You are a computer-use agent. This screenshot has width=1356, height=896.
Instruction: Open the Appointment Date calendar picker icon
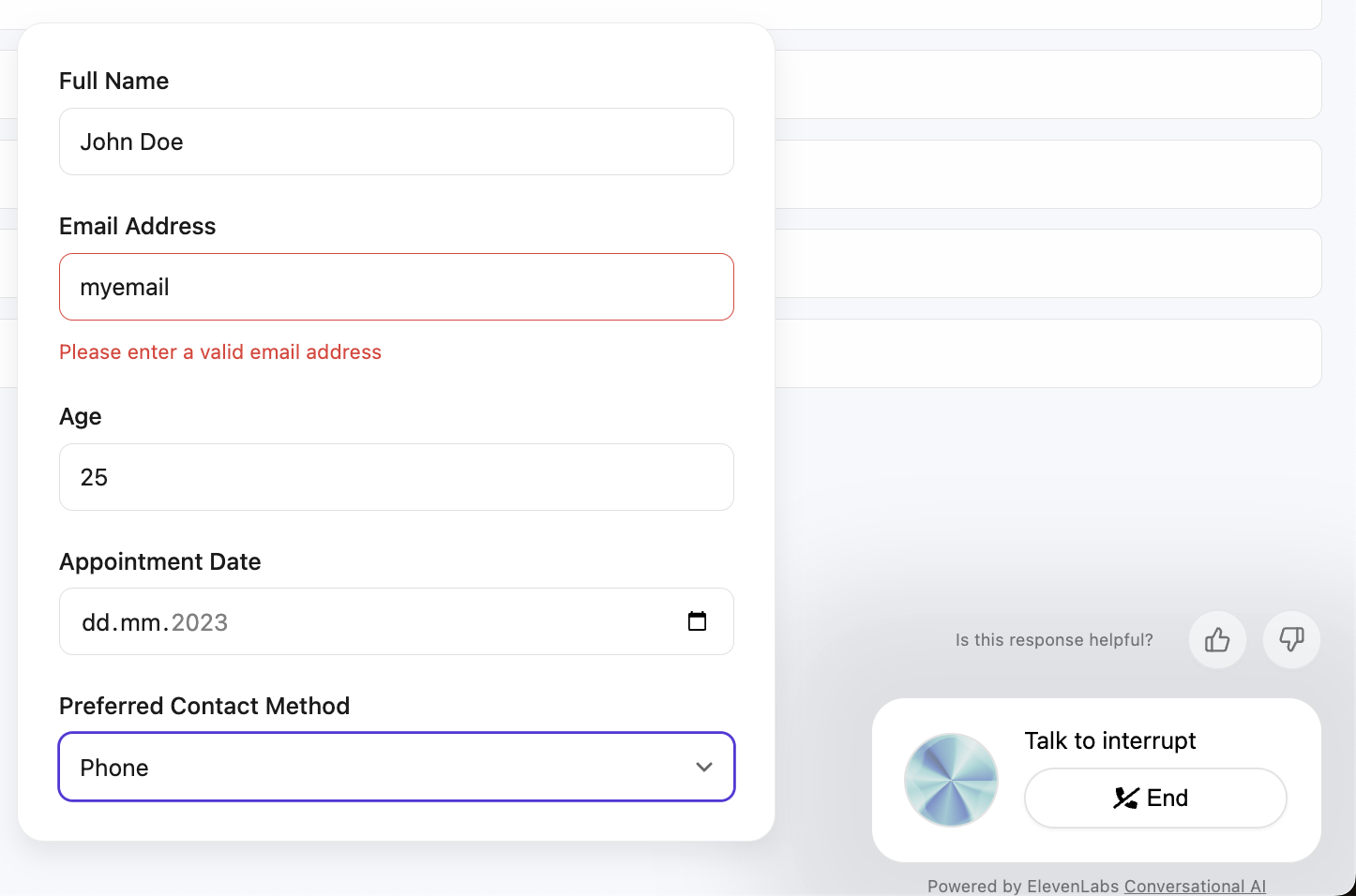coord(697,621)
